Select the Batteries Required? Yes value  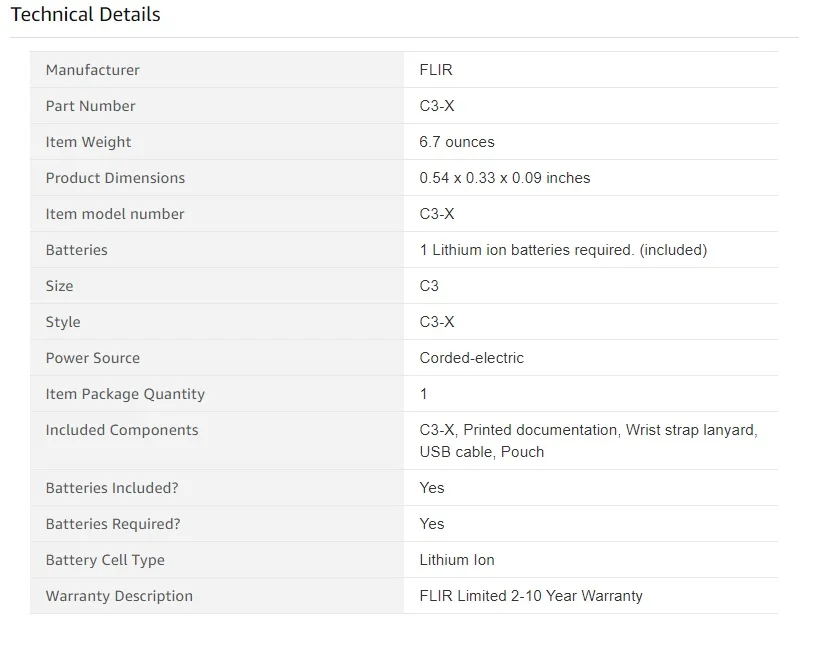coord(431,524)
